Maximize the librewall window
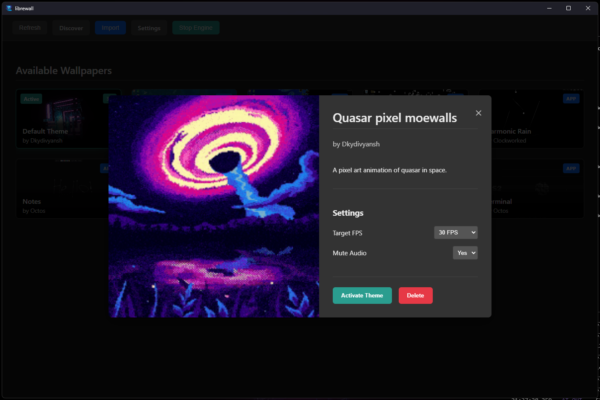Image resolution: width=600 pixels, height=400 pixels. click(568, 8)
